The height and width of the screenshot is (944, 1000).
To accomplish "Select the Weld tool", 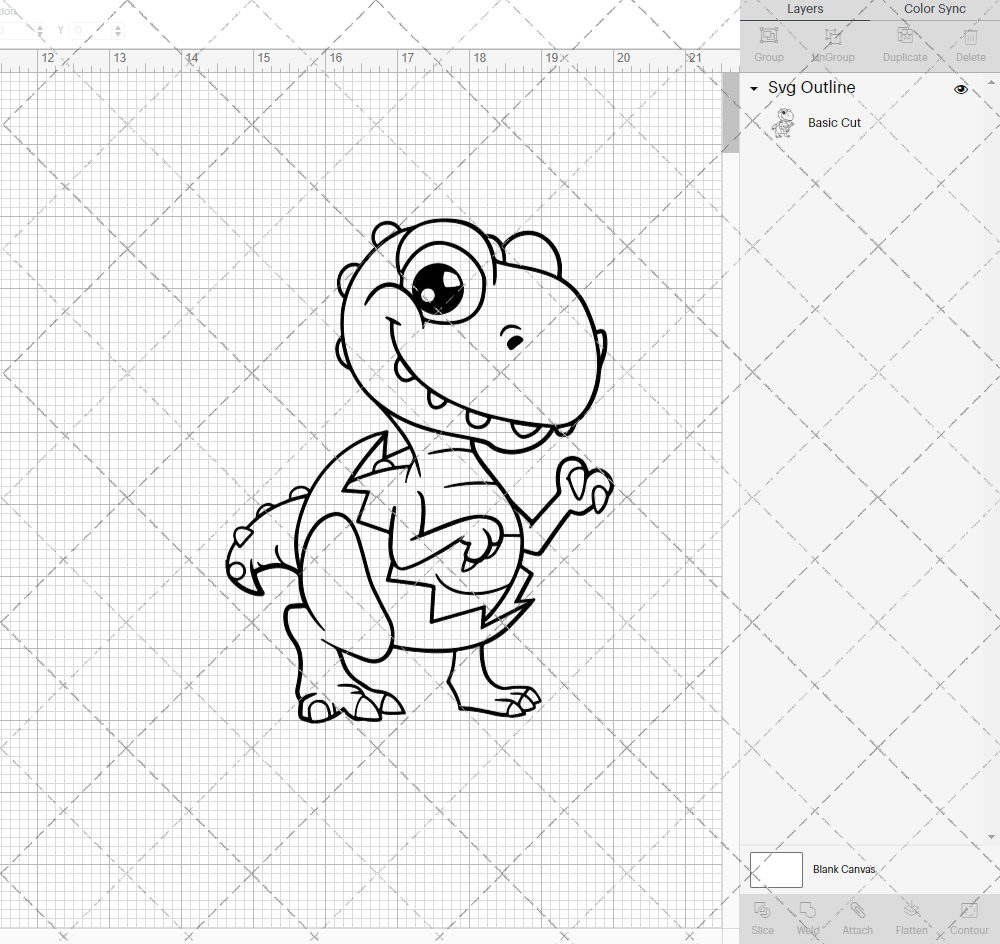I will point(808,916).
